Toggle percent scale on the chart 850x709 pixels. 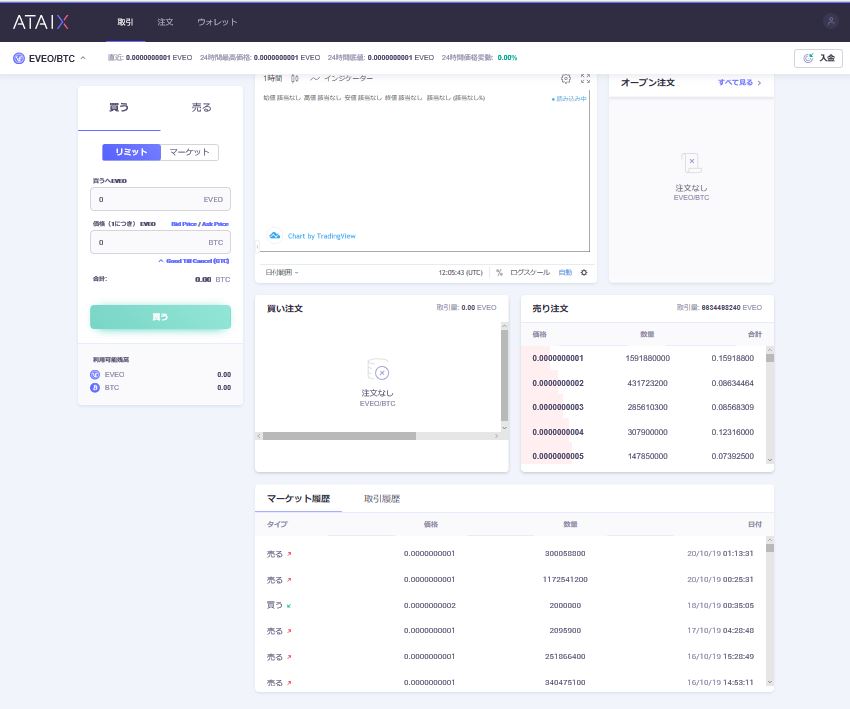(x=499, y=272)
